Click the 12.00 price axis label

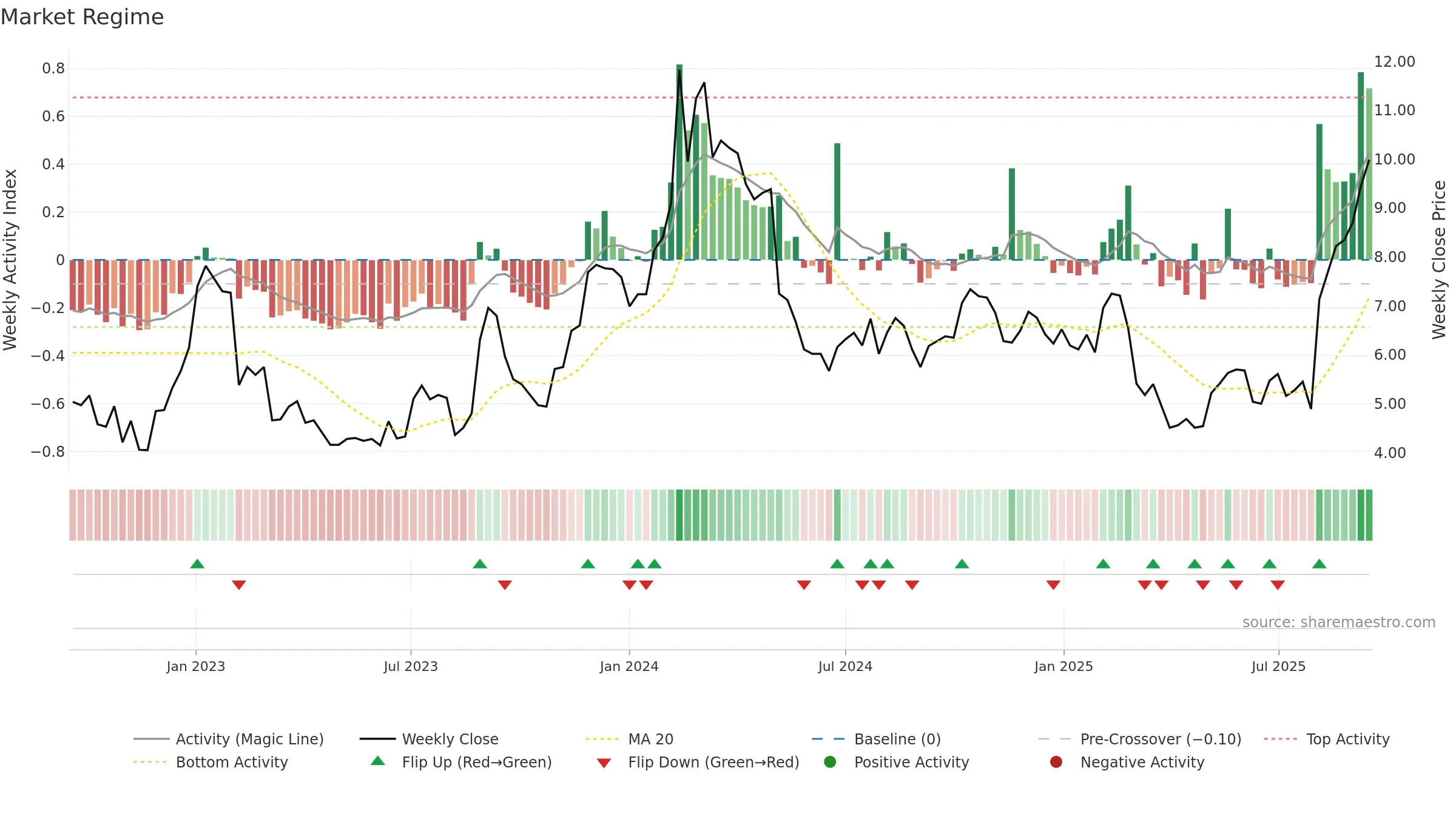point(1394,62)
